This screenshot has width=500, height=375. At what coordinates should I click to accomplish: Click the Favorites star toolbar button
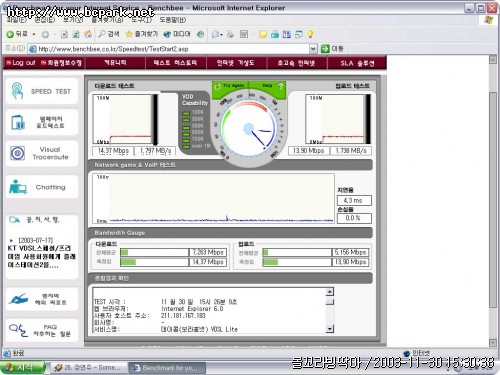point(142,34)
